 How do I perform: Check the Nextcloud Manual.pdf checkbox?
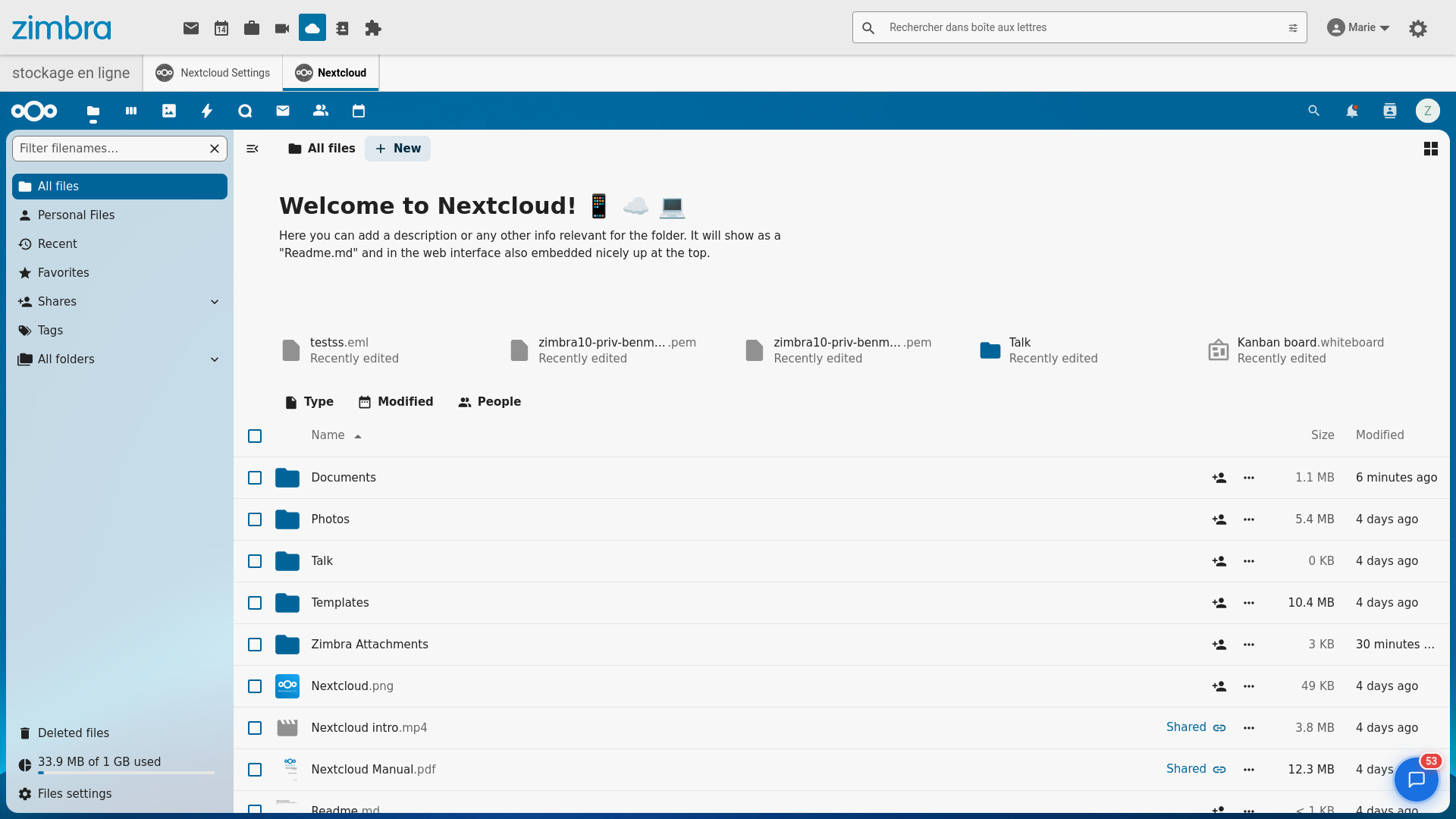point(255,769)
